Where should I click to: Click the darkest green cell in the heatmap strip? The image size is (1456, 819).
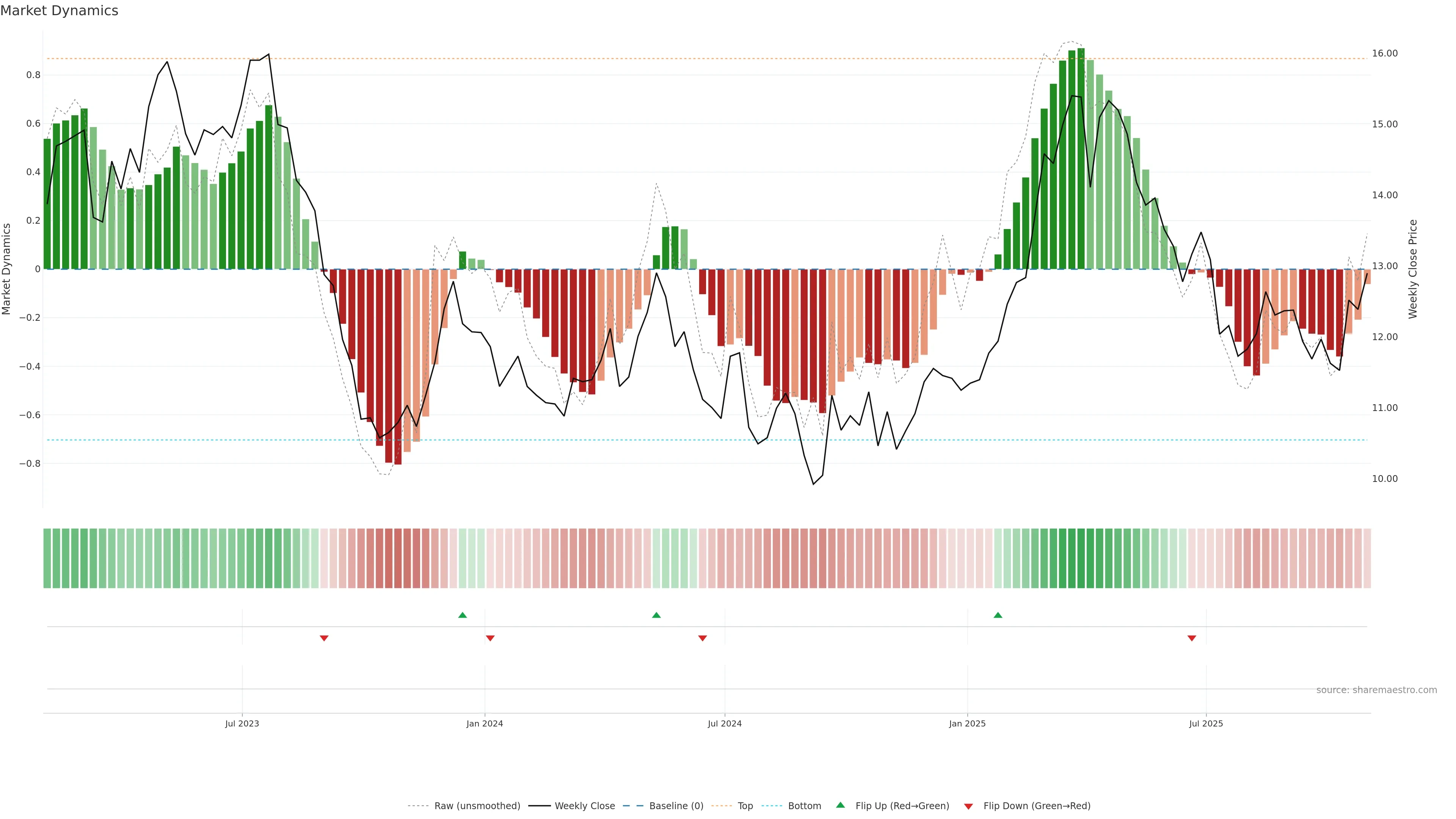(x=1081, y=559)
